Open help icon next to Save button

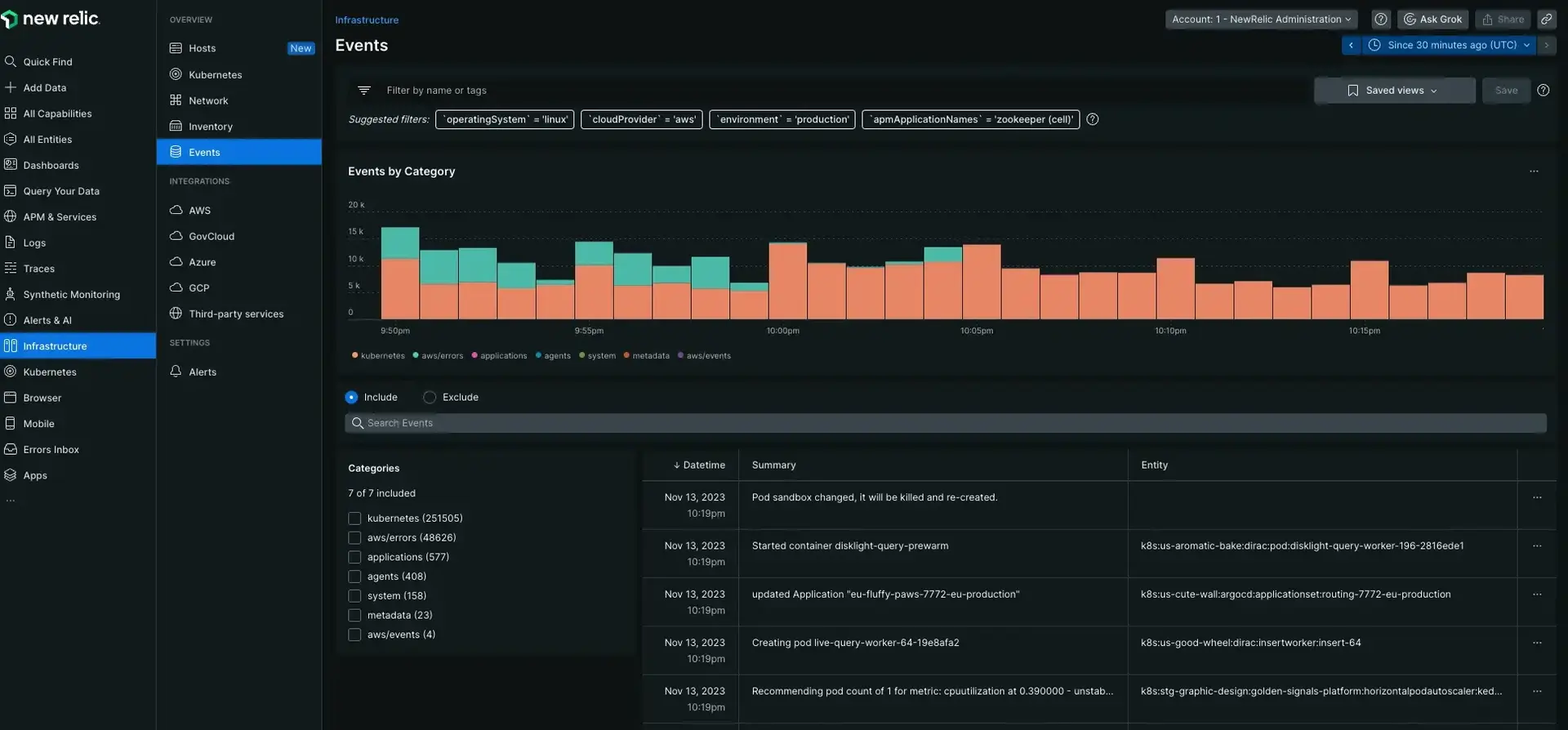pyautogui.click(x=1543, y=91)
